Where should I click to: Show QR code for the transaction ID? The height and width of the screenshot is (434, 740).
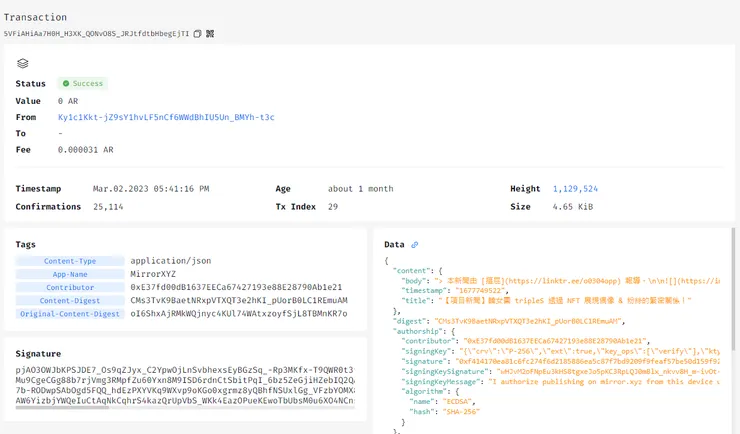[x=210, y=34]
